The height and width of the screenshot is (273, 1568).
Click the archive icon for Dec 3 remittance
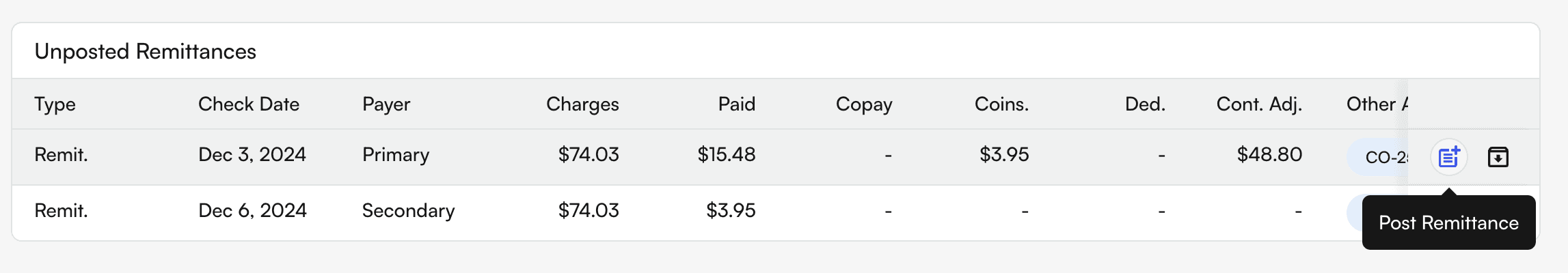coord(1498,157)
